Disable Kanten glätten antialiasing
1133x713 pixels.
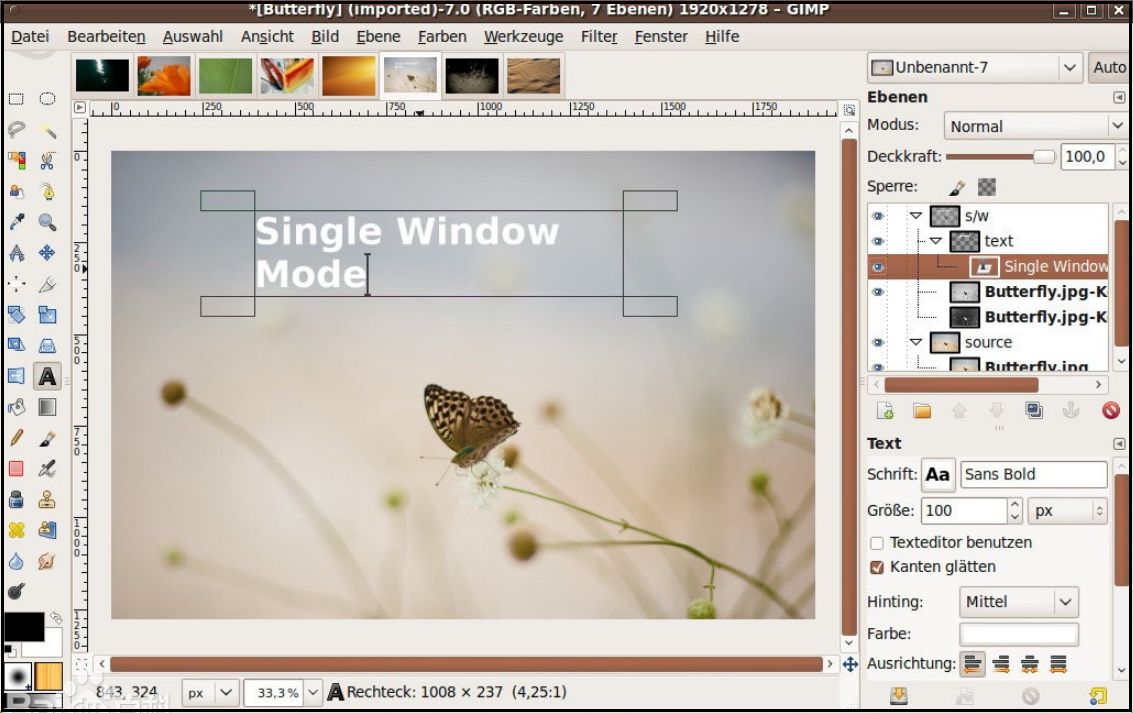[x=877, y=566]
